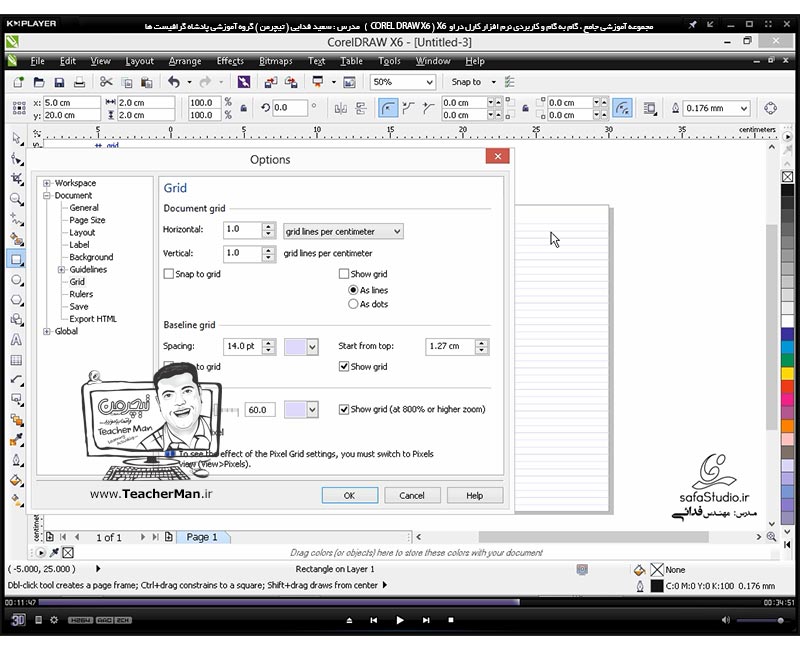Select the Freehand tool
Viewport: 800px width, 650px height.
point(17,219)
